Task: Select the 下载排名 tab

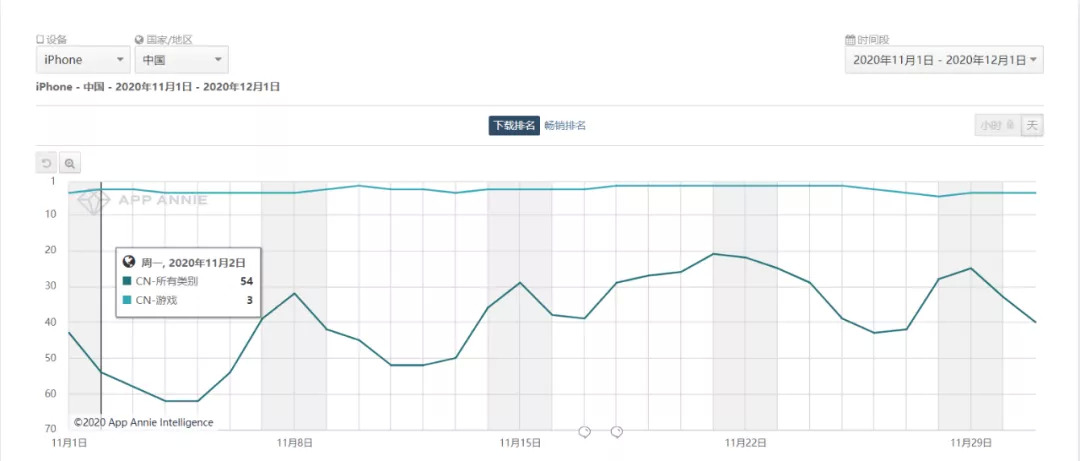Action: 512,125
